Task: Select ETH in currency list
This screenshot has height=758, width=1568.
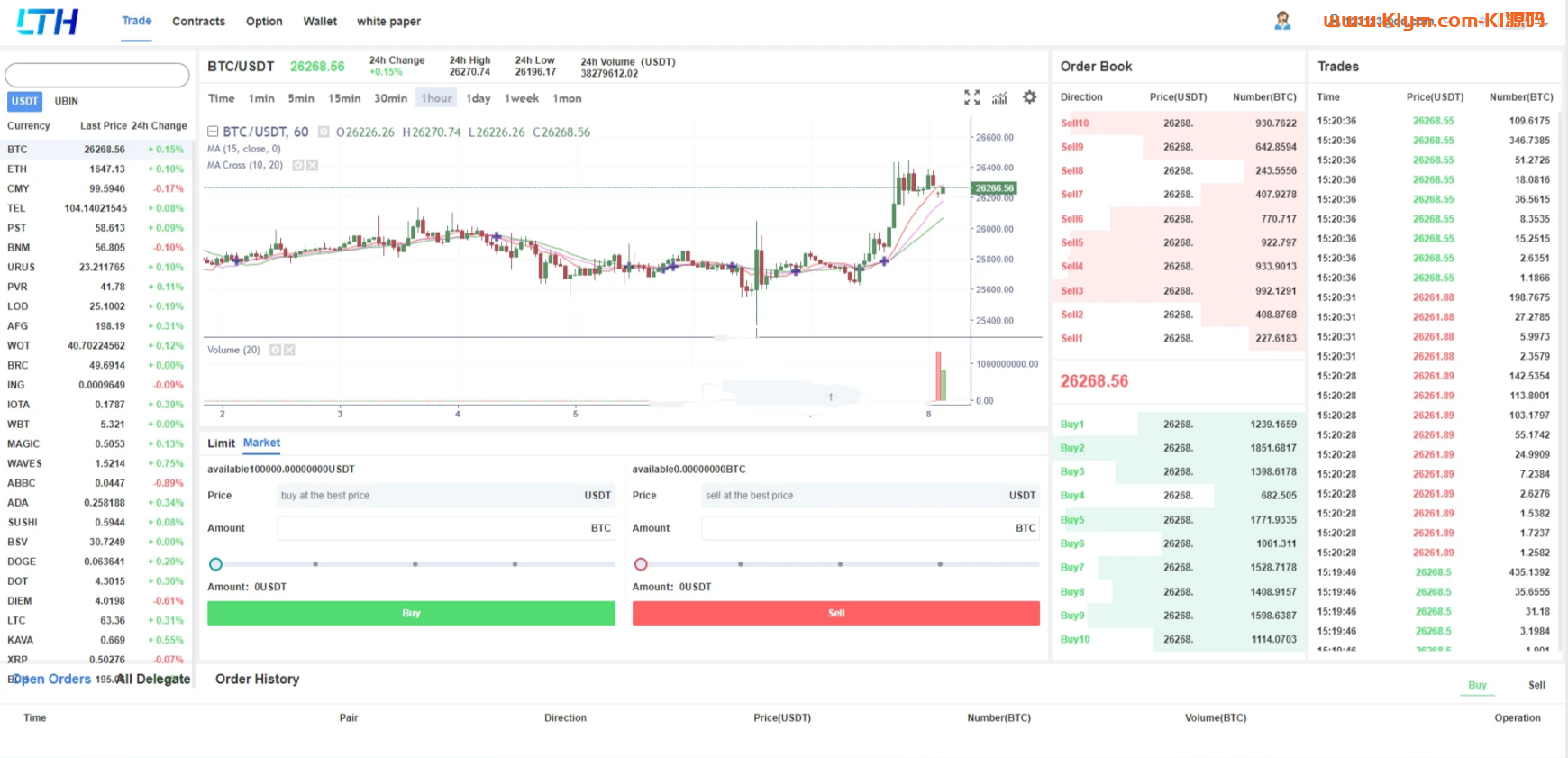Action: coord(97,169)
